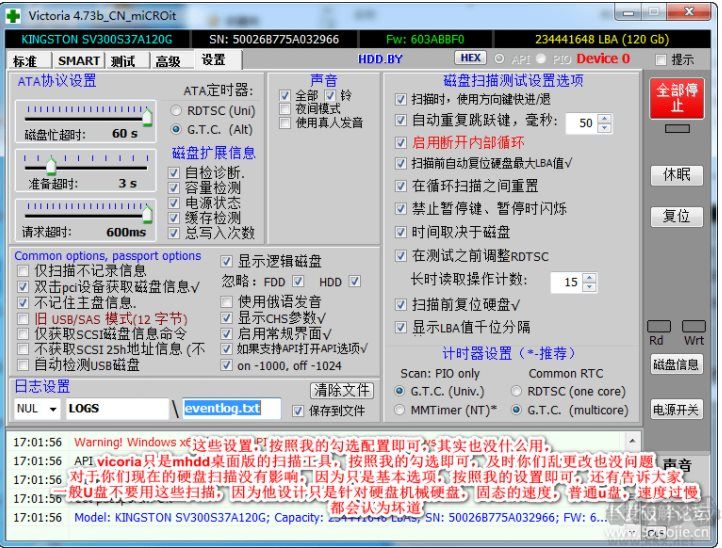Select the API radio button
Screen dimensions: 722x548
[x=500, y=59]
